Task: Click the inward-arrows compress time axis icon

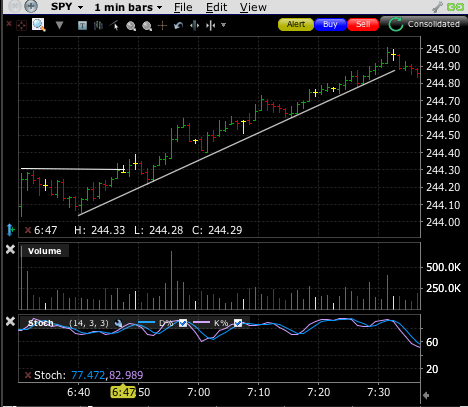Action: point(211,25)
